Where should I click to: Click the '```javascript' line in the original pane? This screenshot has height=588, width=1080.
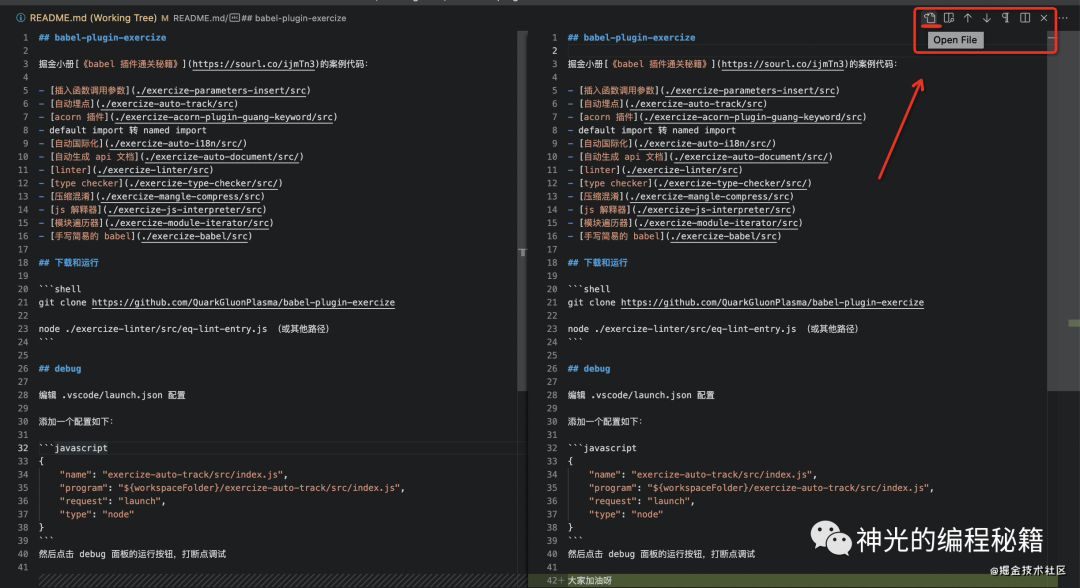point(73,448)
